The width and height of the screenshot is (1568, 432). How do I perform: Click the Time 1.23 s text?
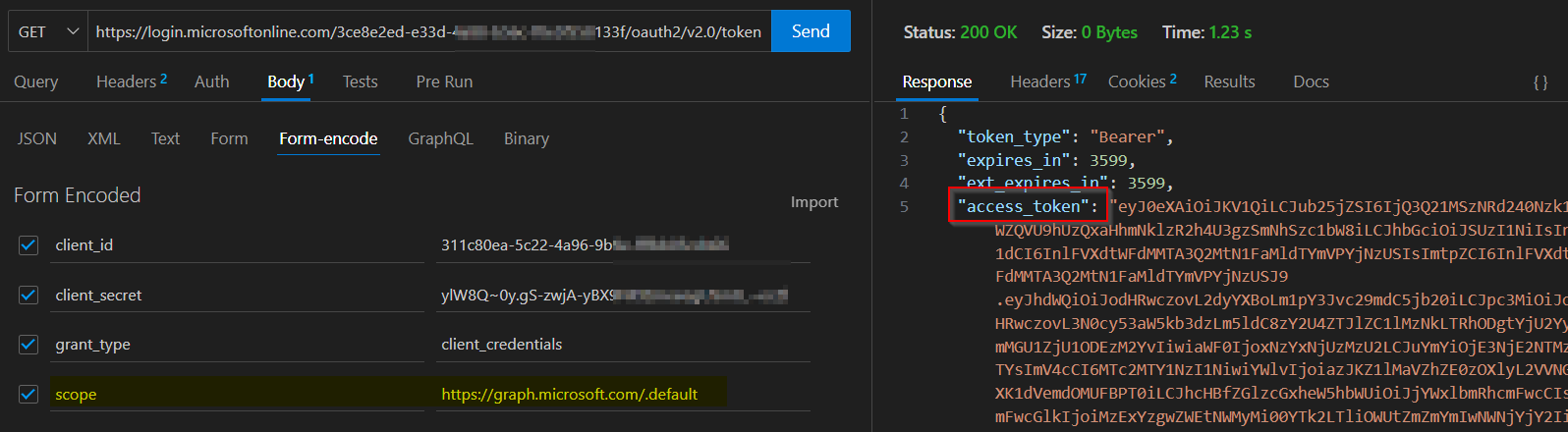[x=1206, y=32]
